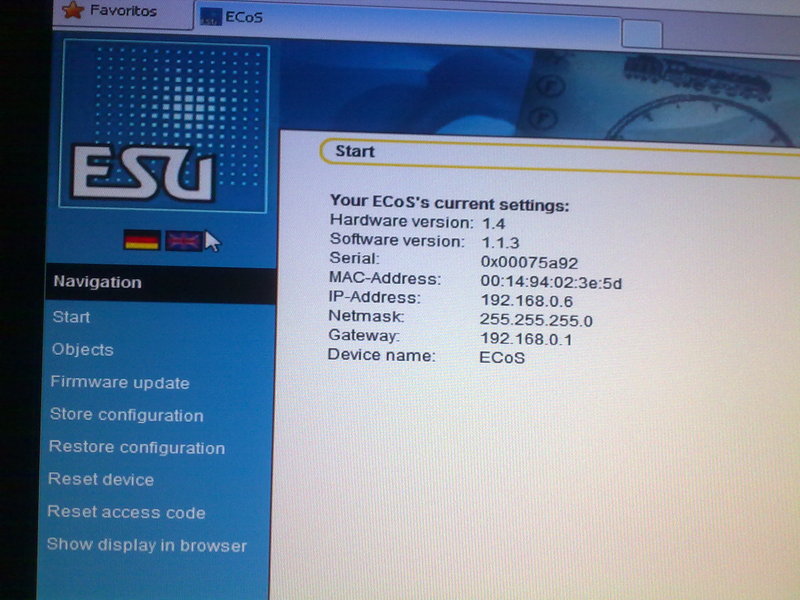The height and width of the screenshot is (600, 800).
Task: Click the 'Netmask:' label
Action: (366, 316)
